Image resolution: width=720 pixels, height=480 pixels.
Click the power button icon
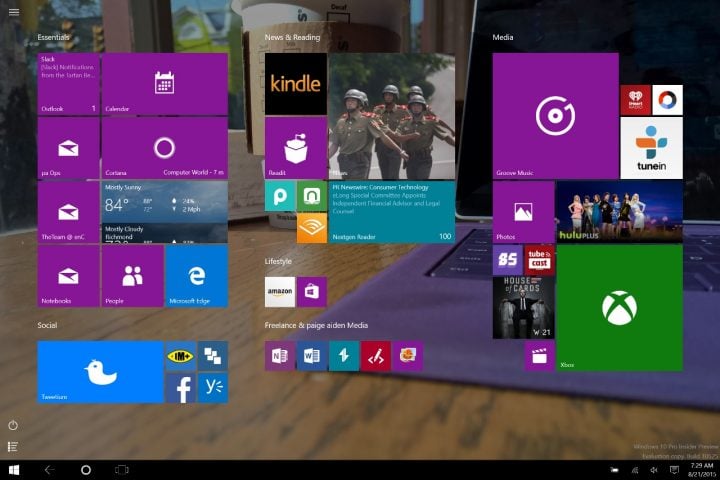[x=13, y=425]
